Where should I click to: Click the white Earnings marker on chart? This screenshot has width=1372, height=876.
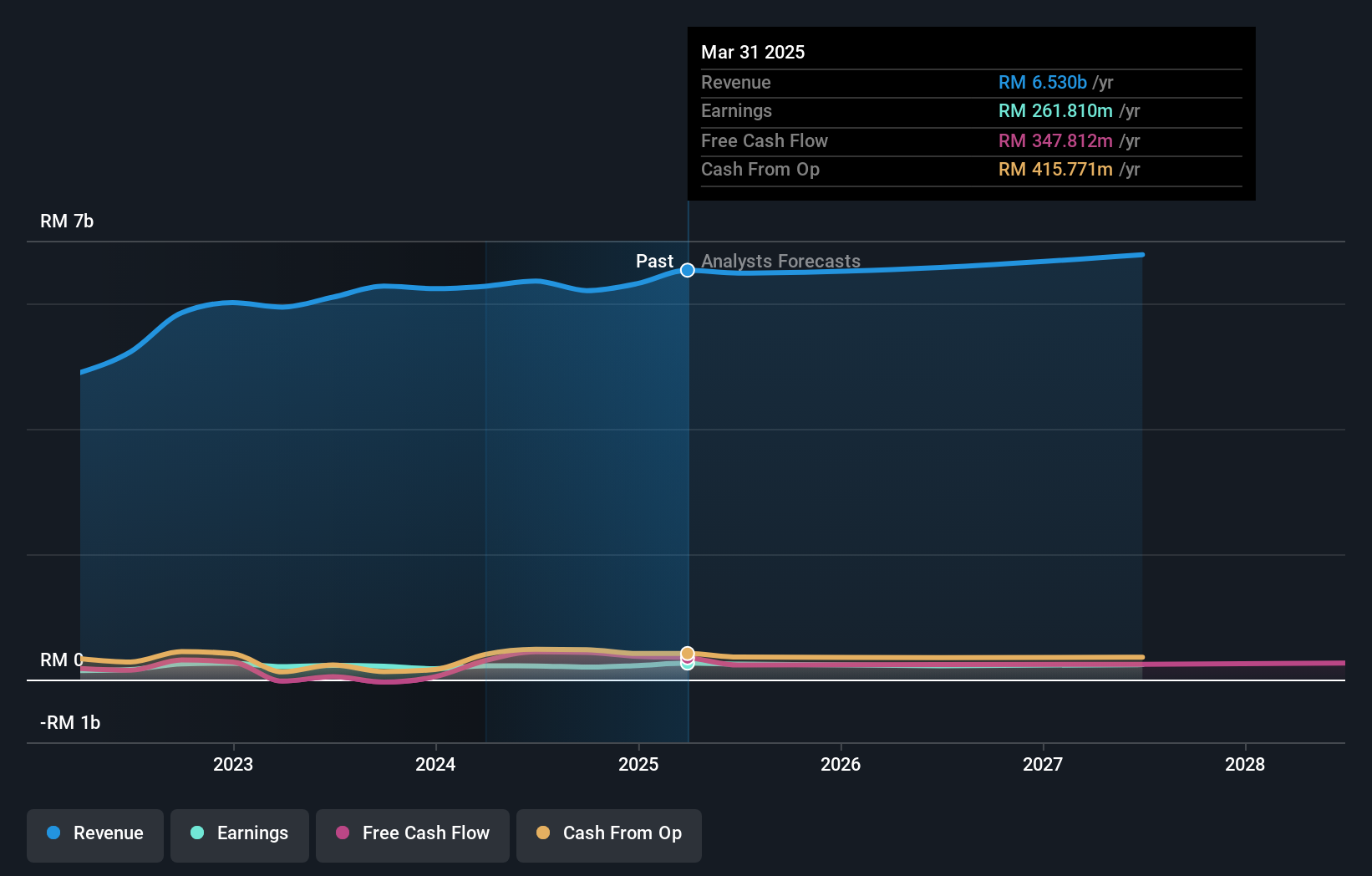click(687, 665)
